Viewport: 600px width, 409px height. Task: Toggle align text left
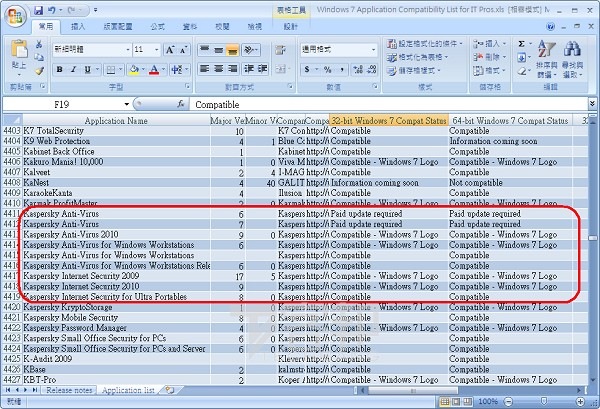tap(205, 69)
